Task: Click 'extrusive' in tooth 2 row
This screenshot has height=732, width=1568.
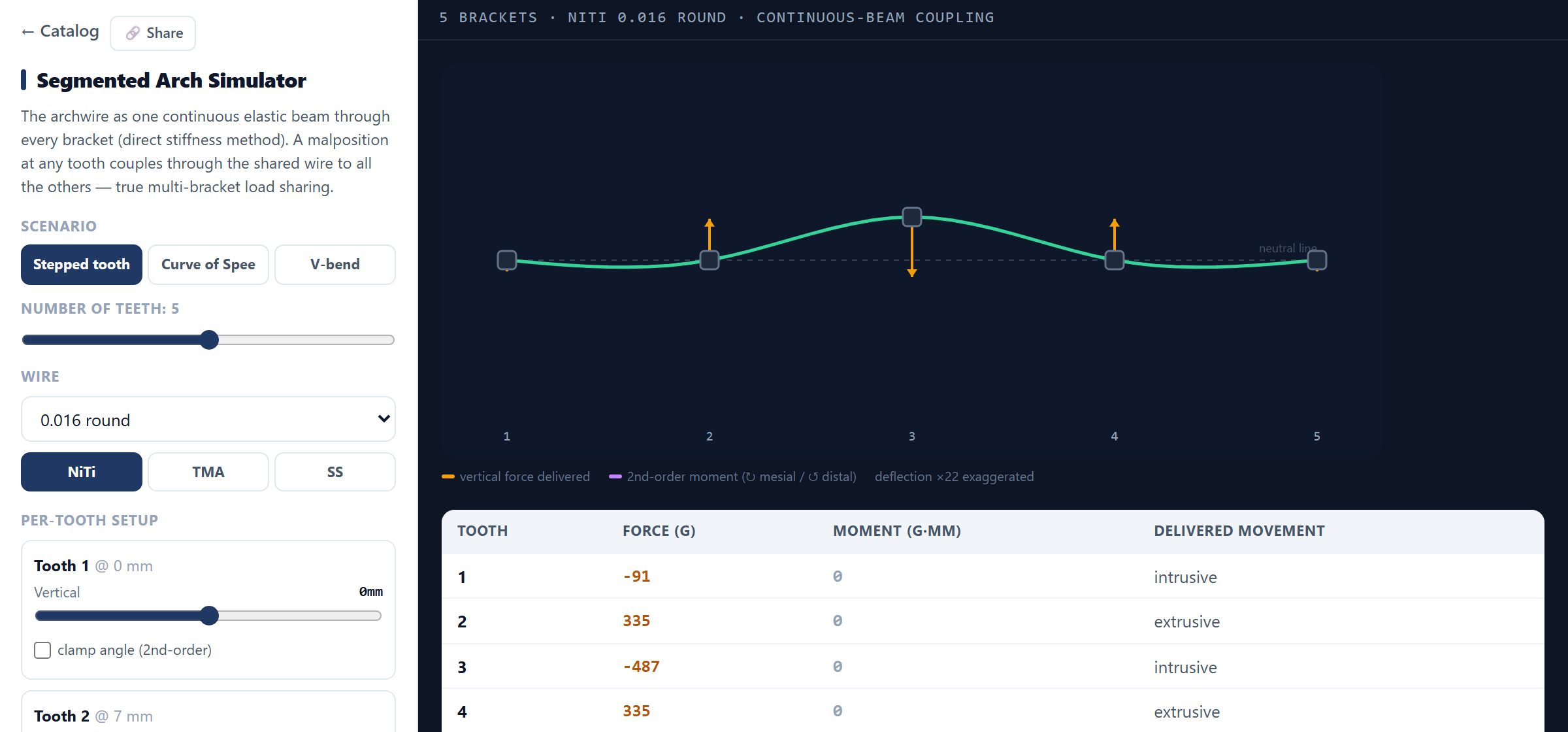Action: (x=1186, y=622)
